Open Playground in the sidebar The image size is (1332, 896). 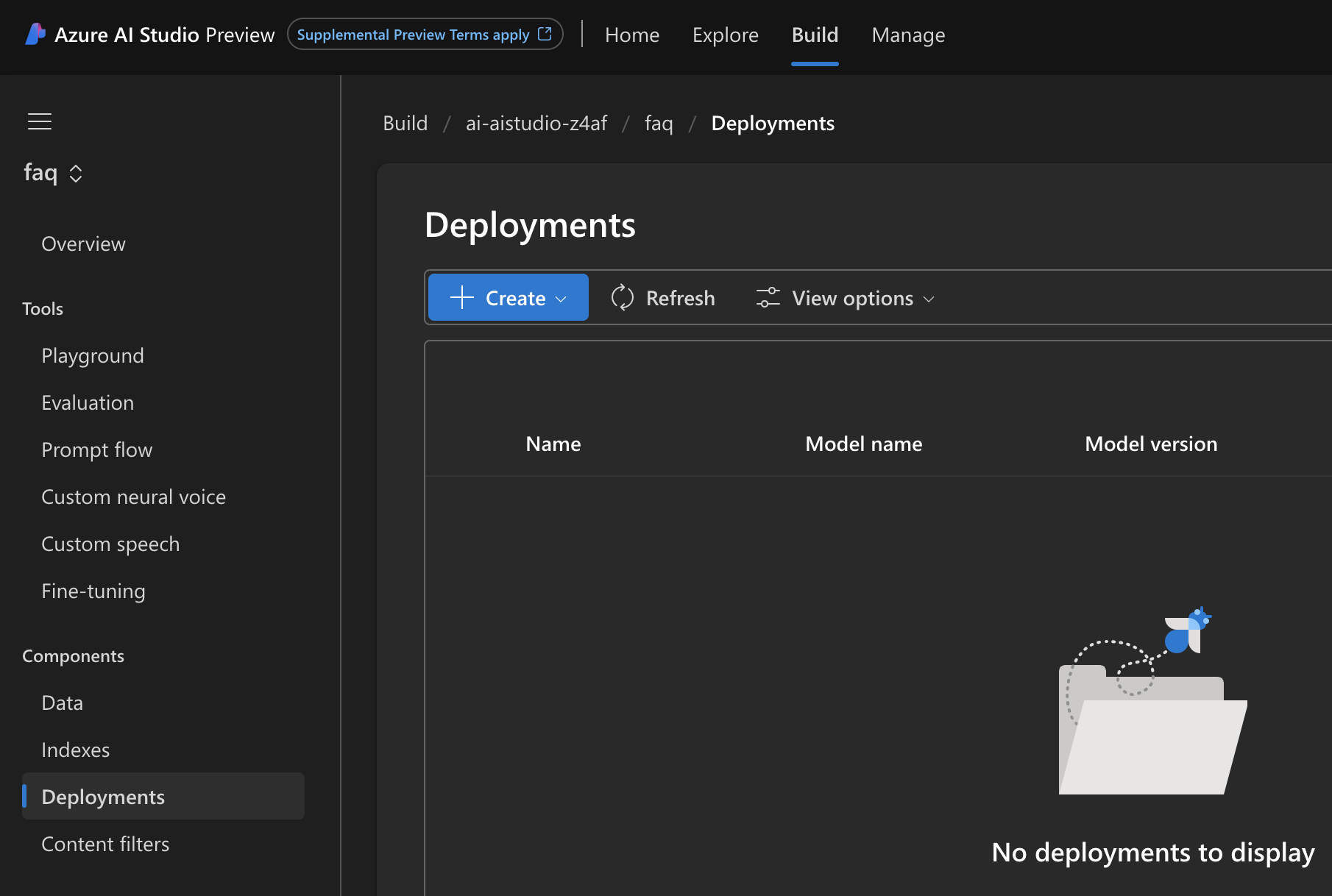[93, 355]
